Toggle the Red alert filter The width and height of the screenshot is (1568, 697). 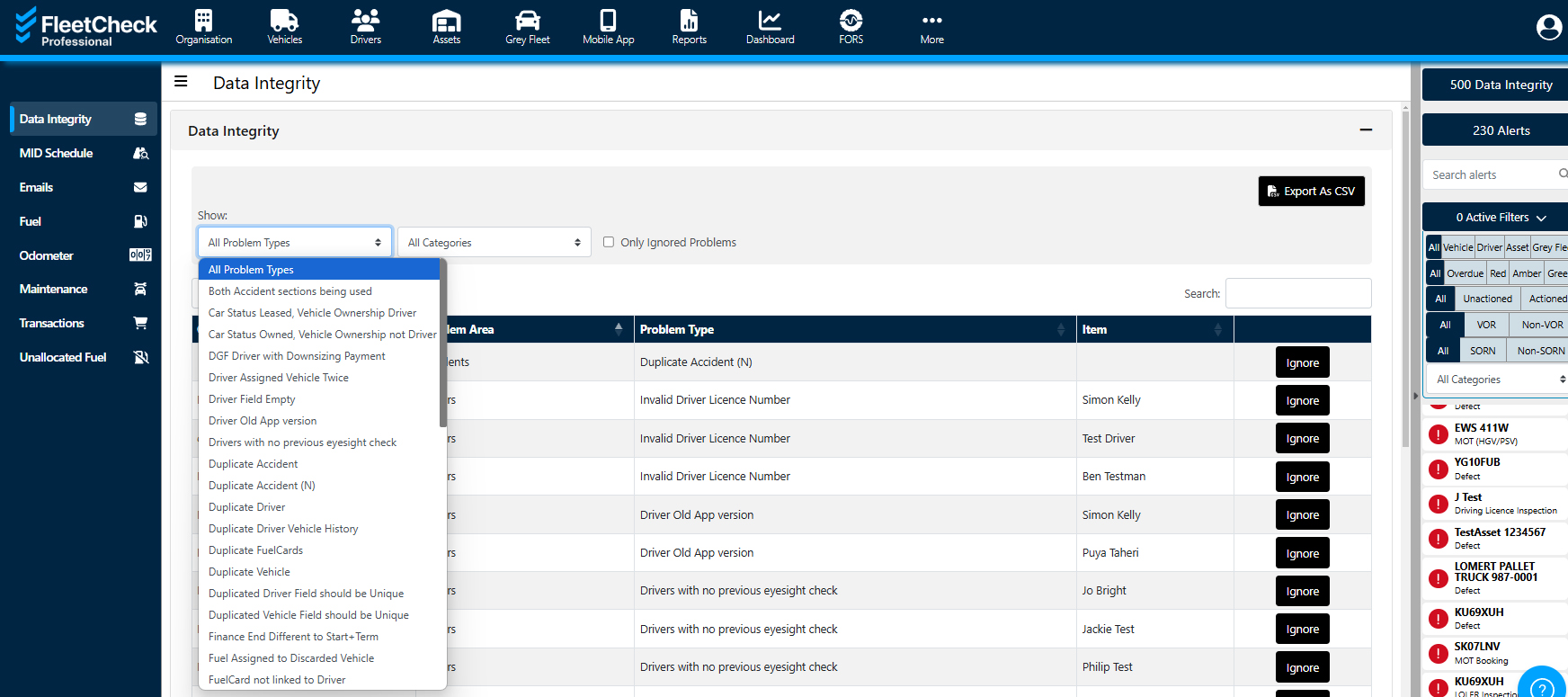point(1497,273)
